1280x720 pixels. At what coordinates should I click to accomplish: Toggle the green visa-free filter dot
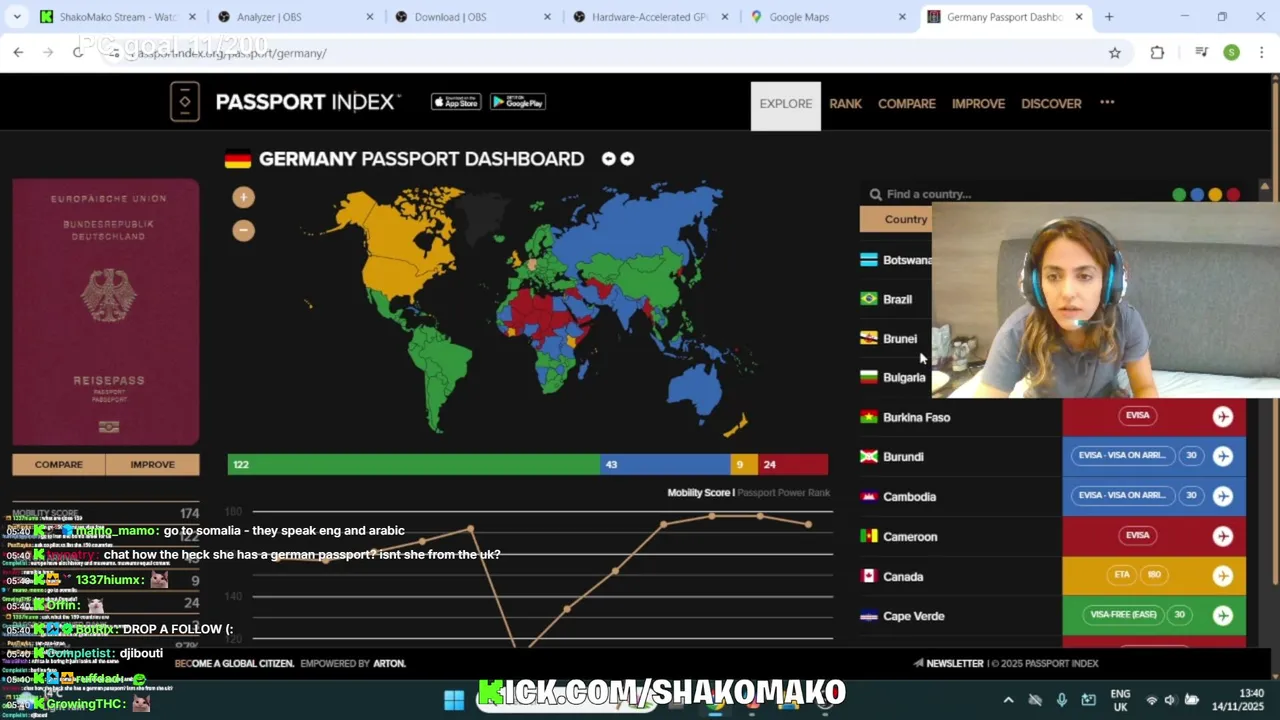tap(1179, 195)
